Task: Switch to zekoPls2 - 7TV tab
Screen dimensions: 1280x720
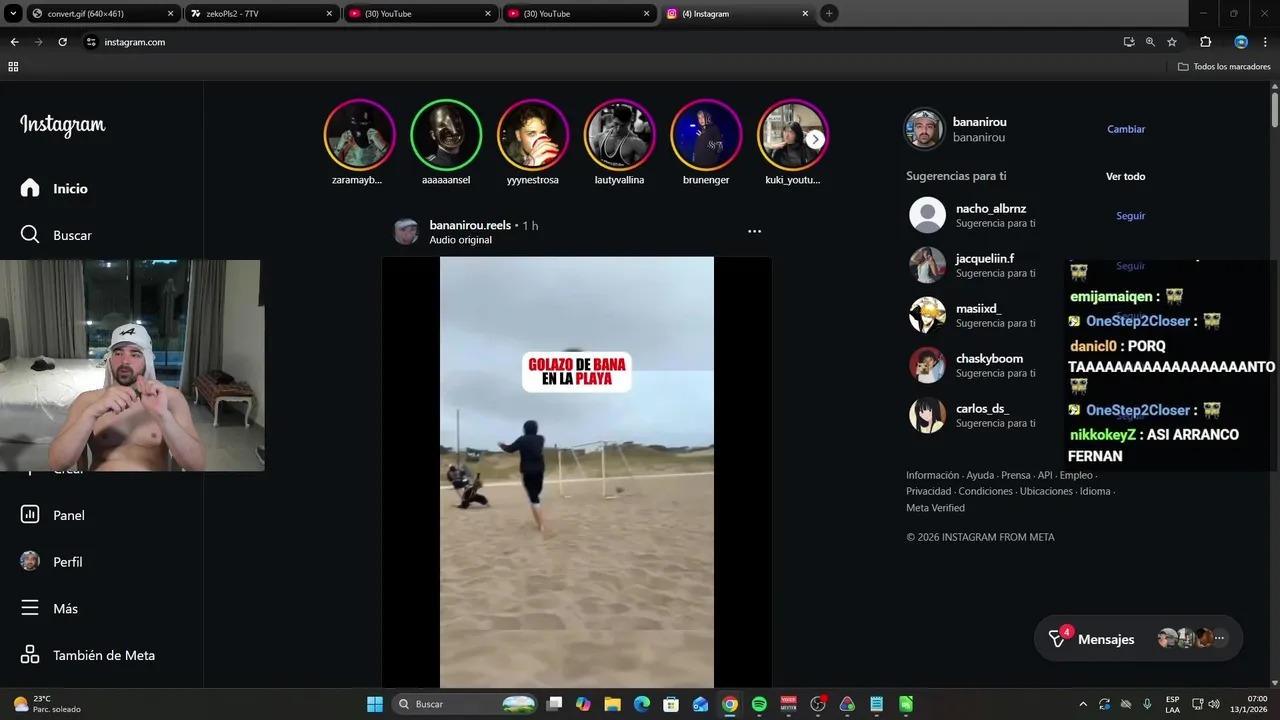Action: pyautogui.click(x=260, y=14)
